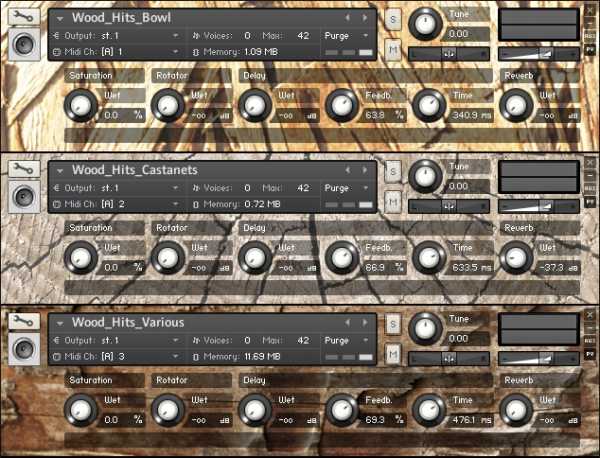
Task: Remove the Wood_Hits_Castanets instrument
Action: coord(590,163)
